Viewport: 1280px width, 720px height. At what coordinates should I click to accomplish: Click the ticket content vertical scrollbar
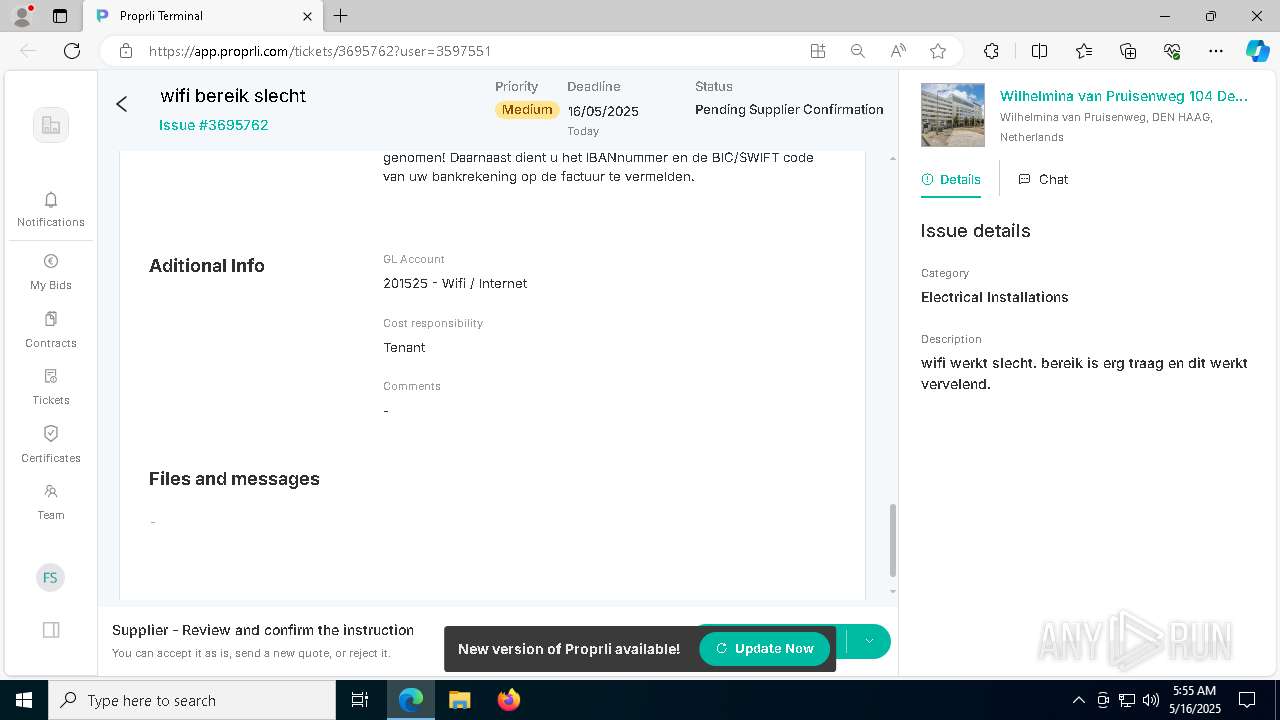coord(892,540)
